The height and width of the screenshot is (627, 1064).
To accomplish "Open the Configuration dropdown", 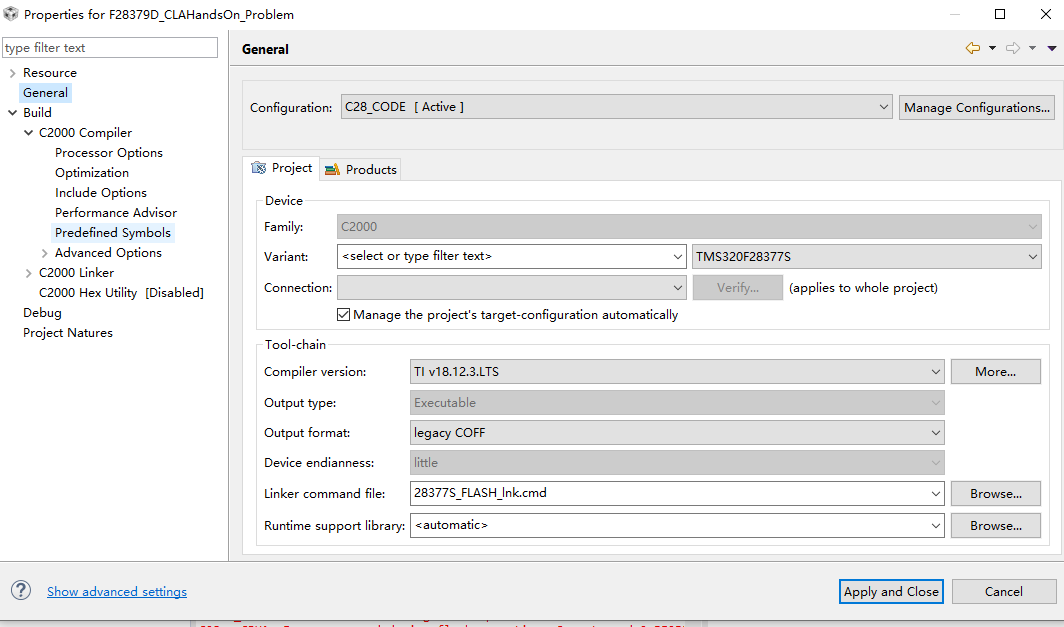I will pyautogui.click(x=884, y=106).
